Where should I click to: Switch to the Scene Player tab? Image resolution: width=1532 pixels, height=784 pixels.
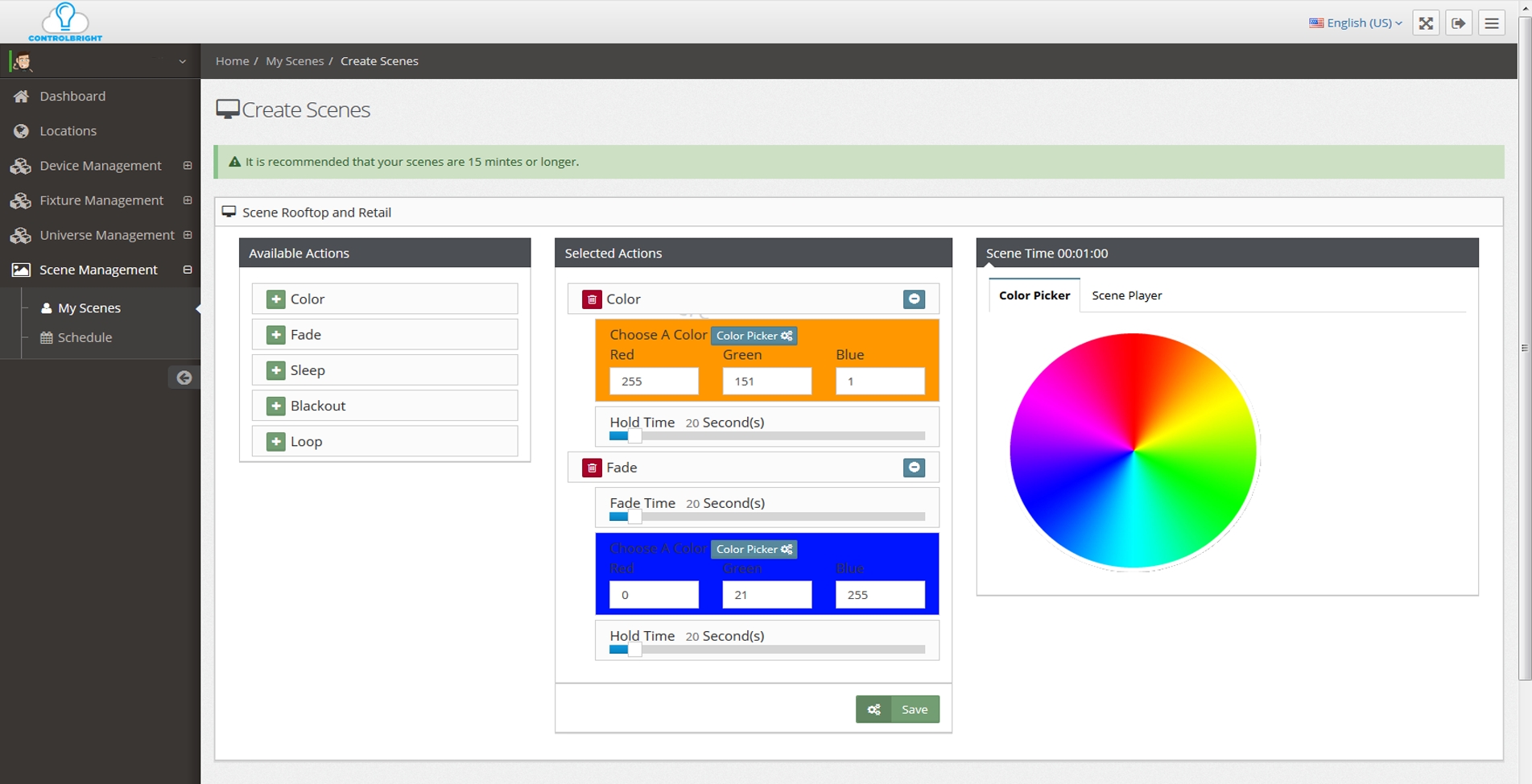[1126, 295]
